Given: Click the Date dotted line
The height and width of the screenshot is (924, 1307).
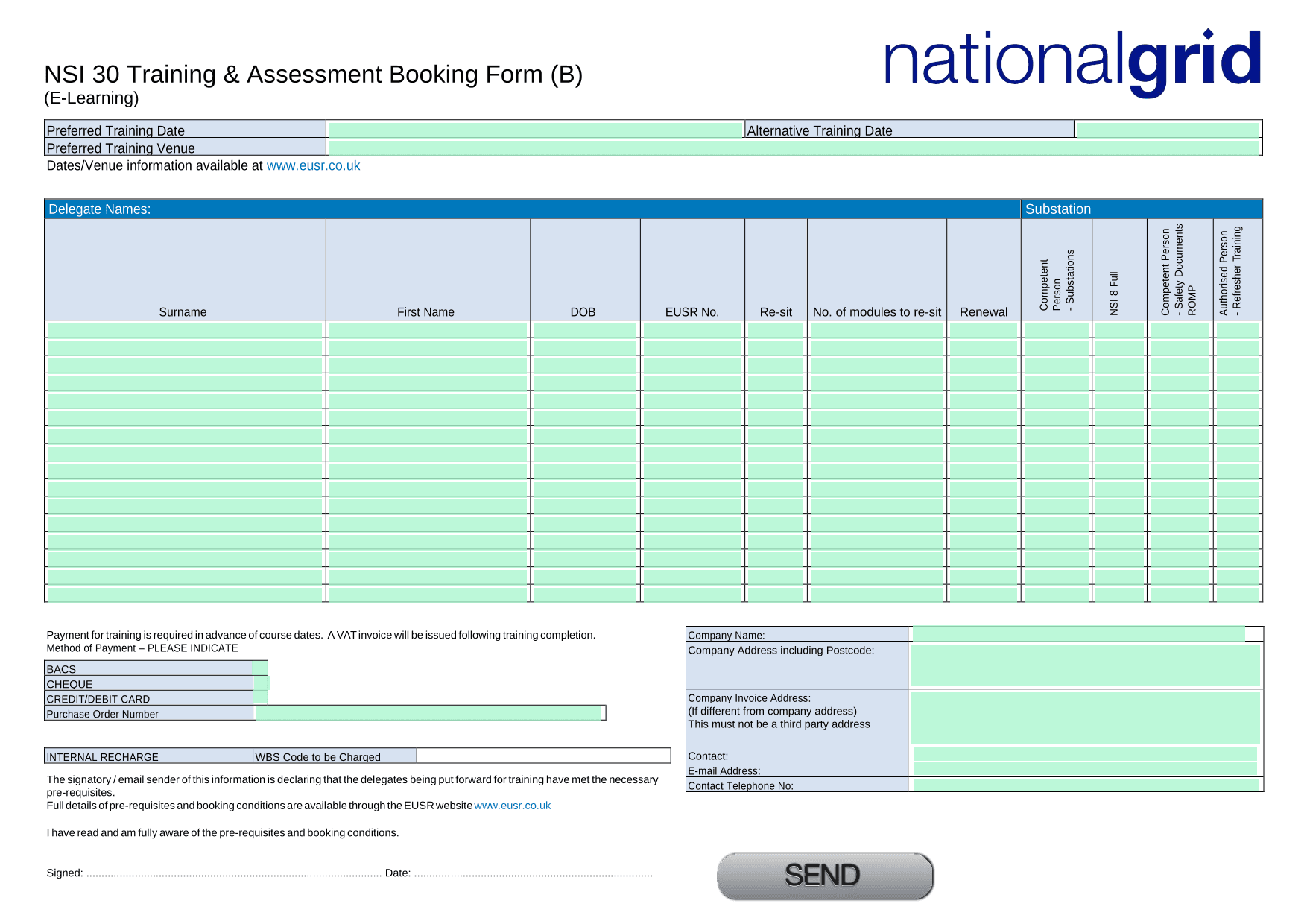Looking at the screenshot, I should [x=534, y=875].
